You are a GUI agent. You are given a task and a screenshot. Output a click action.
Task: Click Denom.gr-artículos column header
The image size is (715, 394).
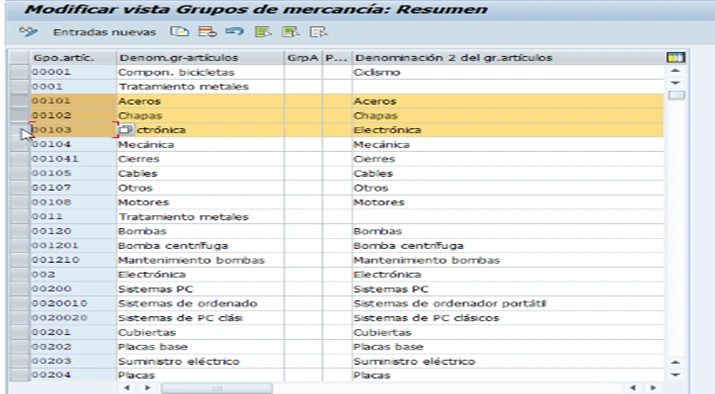(x=200, y=57)
